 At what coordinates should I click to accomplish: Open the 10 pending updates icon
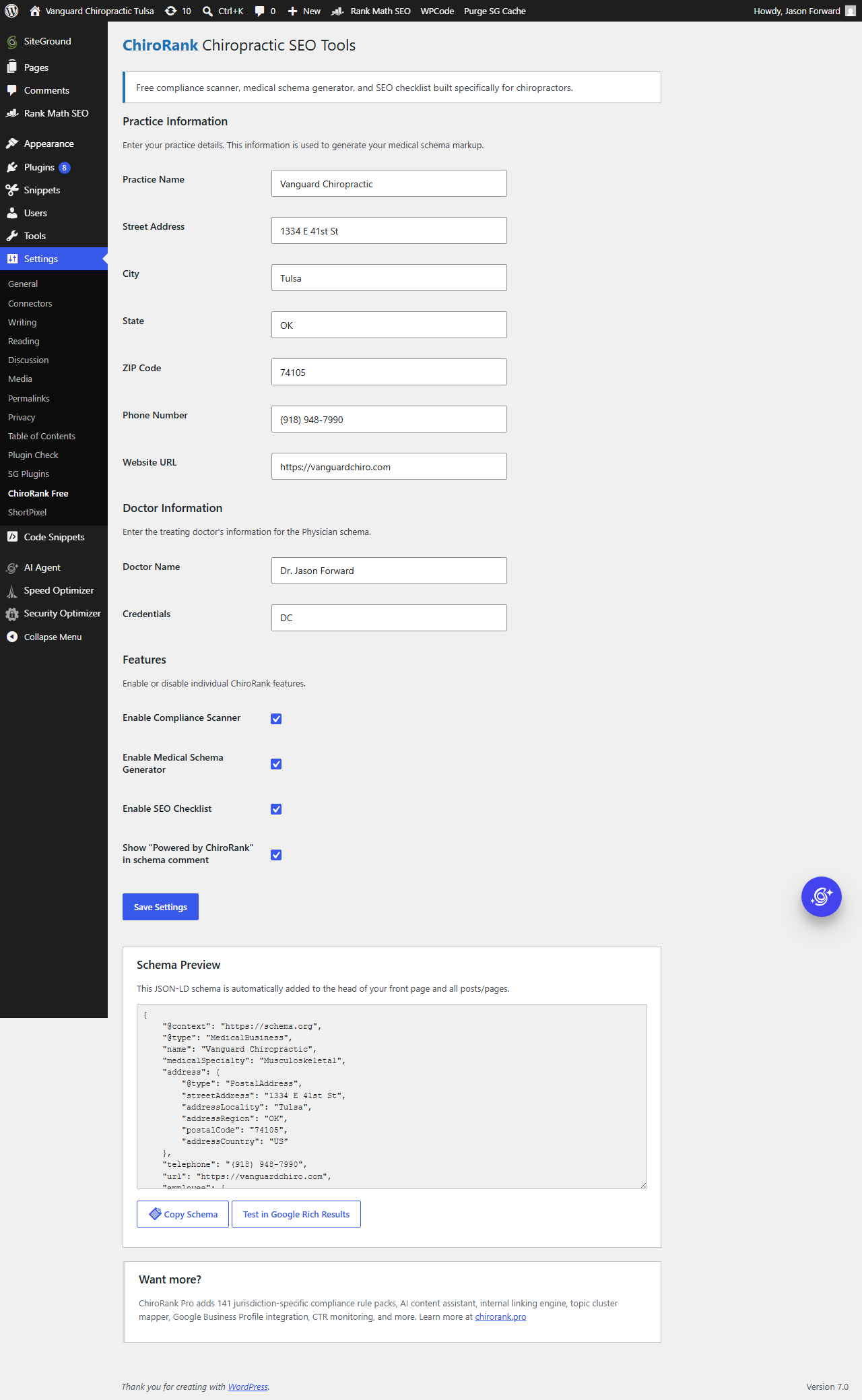tap(178, 11)
